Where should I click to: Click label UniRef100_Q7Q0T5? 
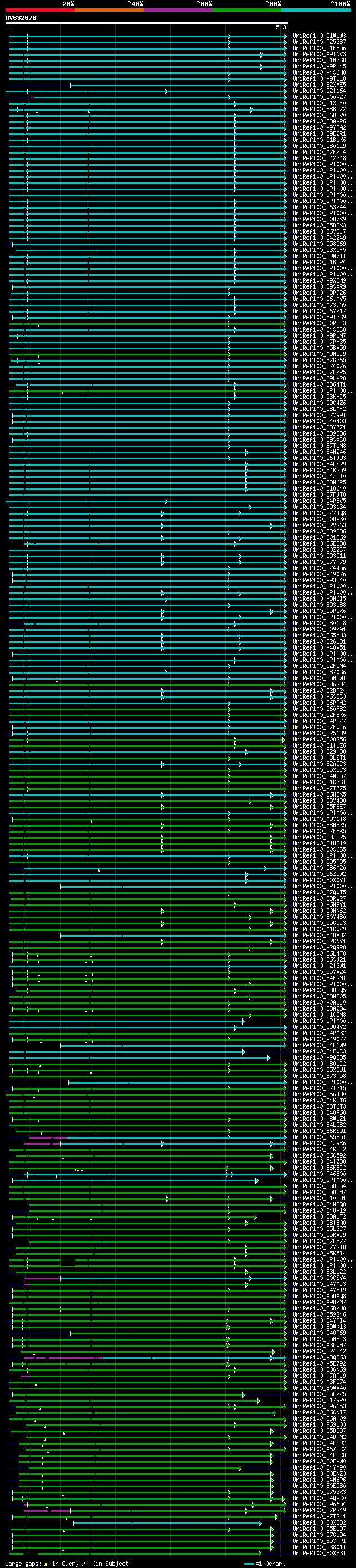(319, 892)
